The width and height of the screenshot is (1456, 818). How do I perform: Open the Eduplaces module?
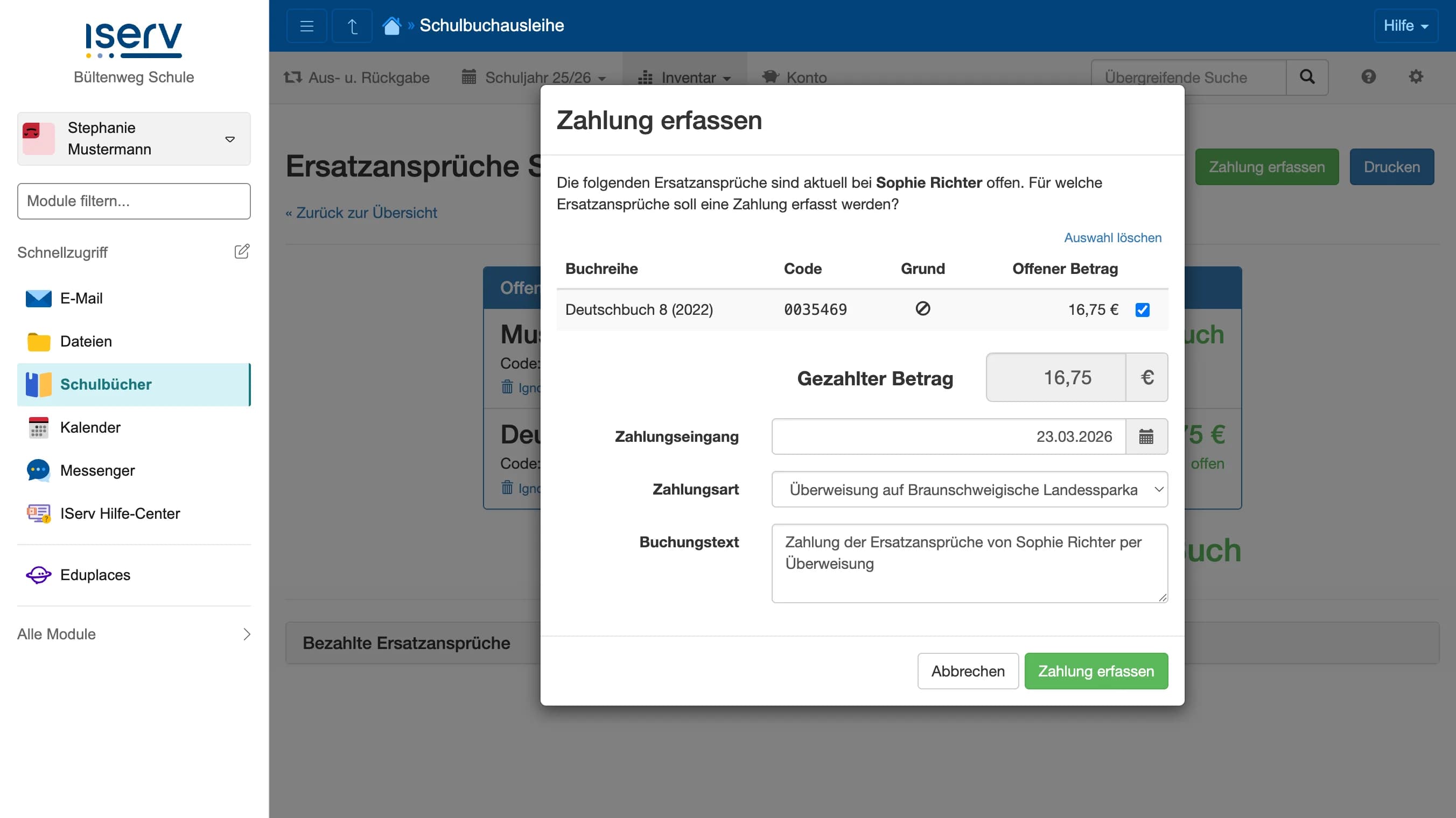[95, 575]
